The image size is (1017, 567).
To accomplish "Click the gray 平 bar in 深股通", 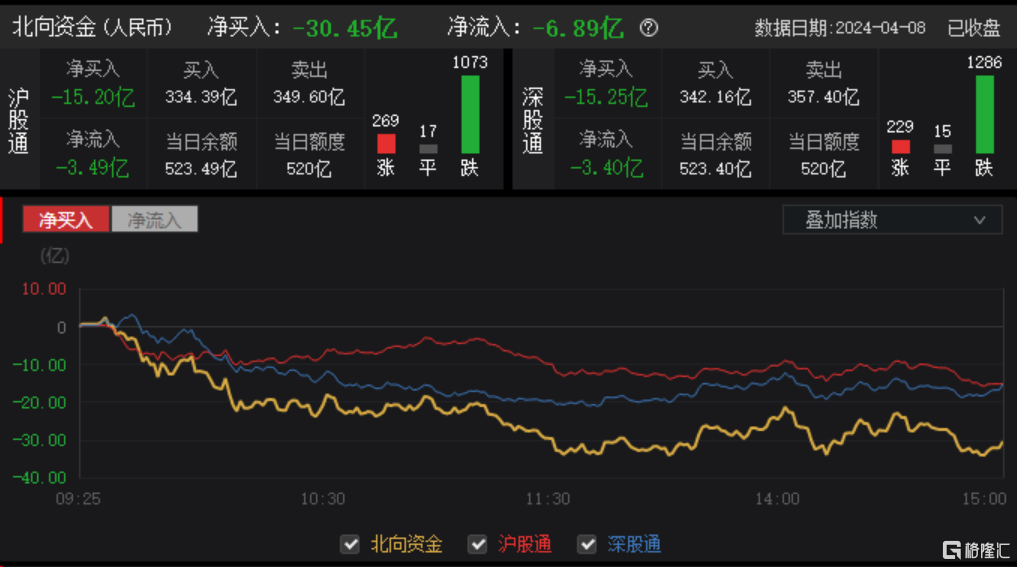I will [x=942, y=149].
